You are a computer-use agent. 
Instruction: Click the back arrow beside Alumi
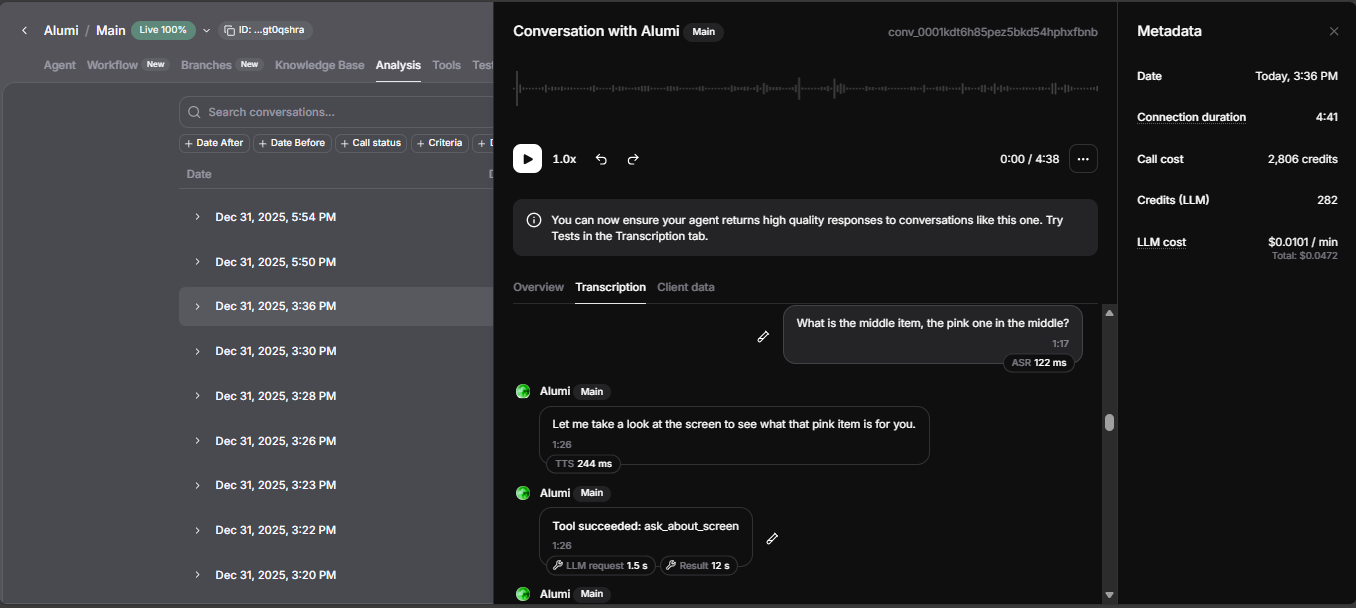pyautogui.click(x=25, y=31)
